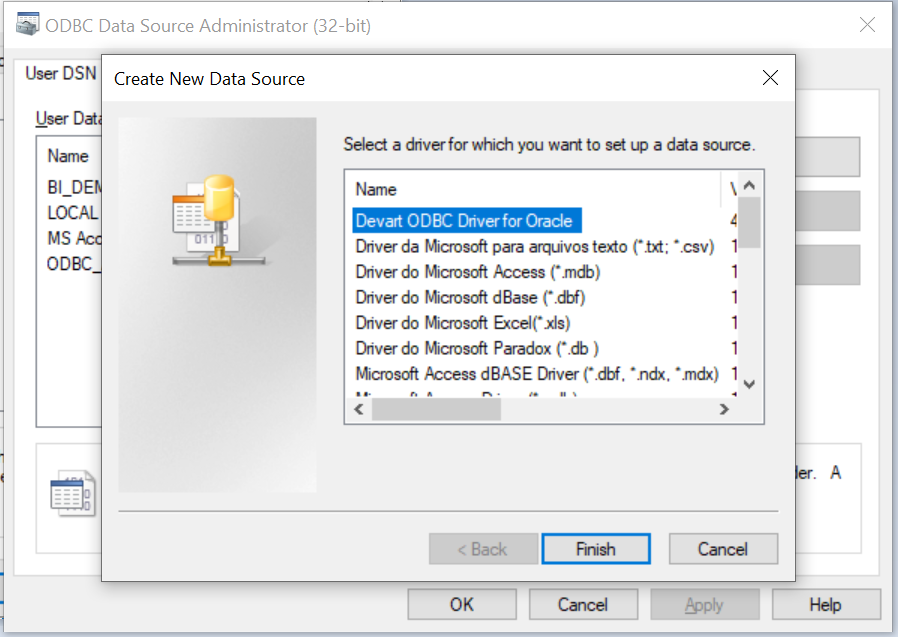Click the driver list scroll down arrow
The width and height of the screenshot is (898, 637).
coord(749,384)
